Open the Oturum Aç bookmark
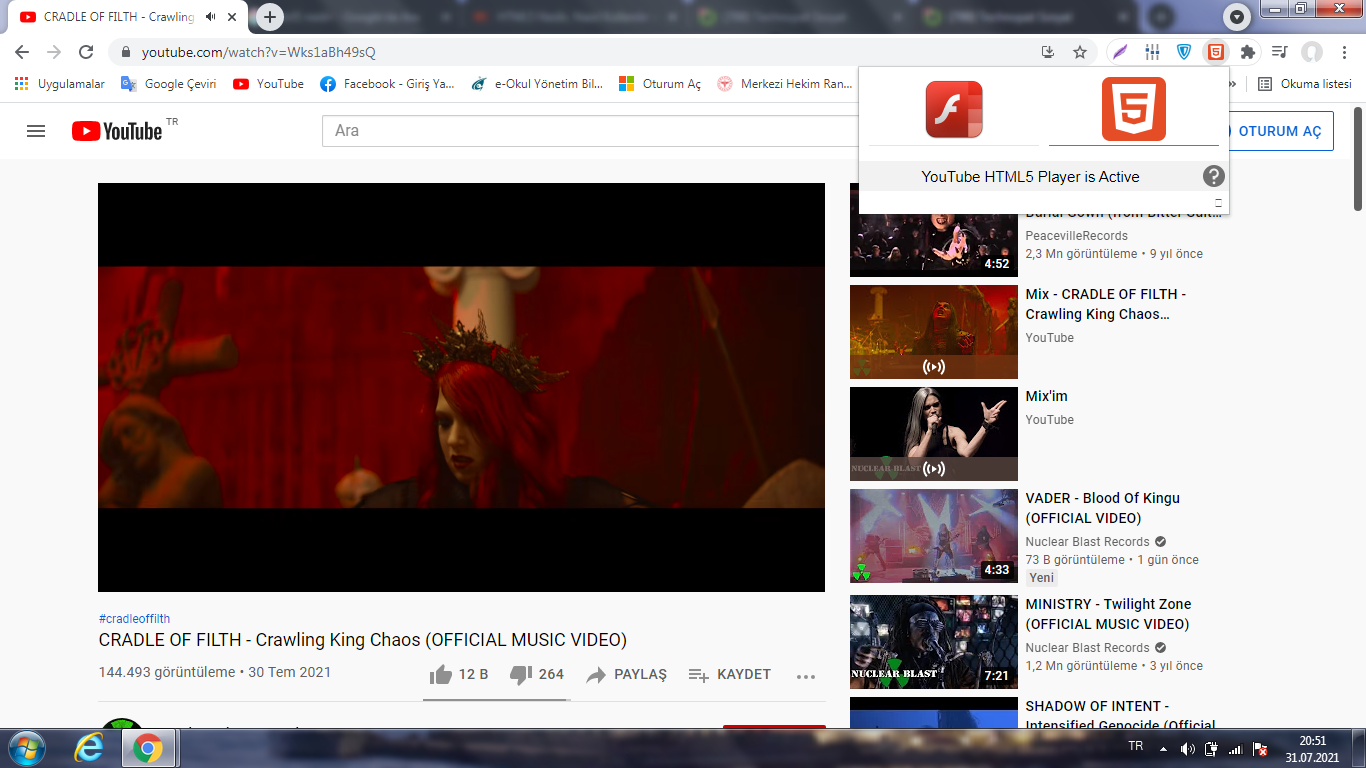The width and height of the screenshot is (1366, 768). pos(660,84)
